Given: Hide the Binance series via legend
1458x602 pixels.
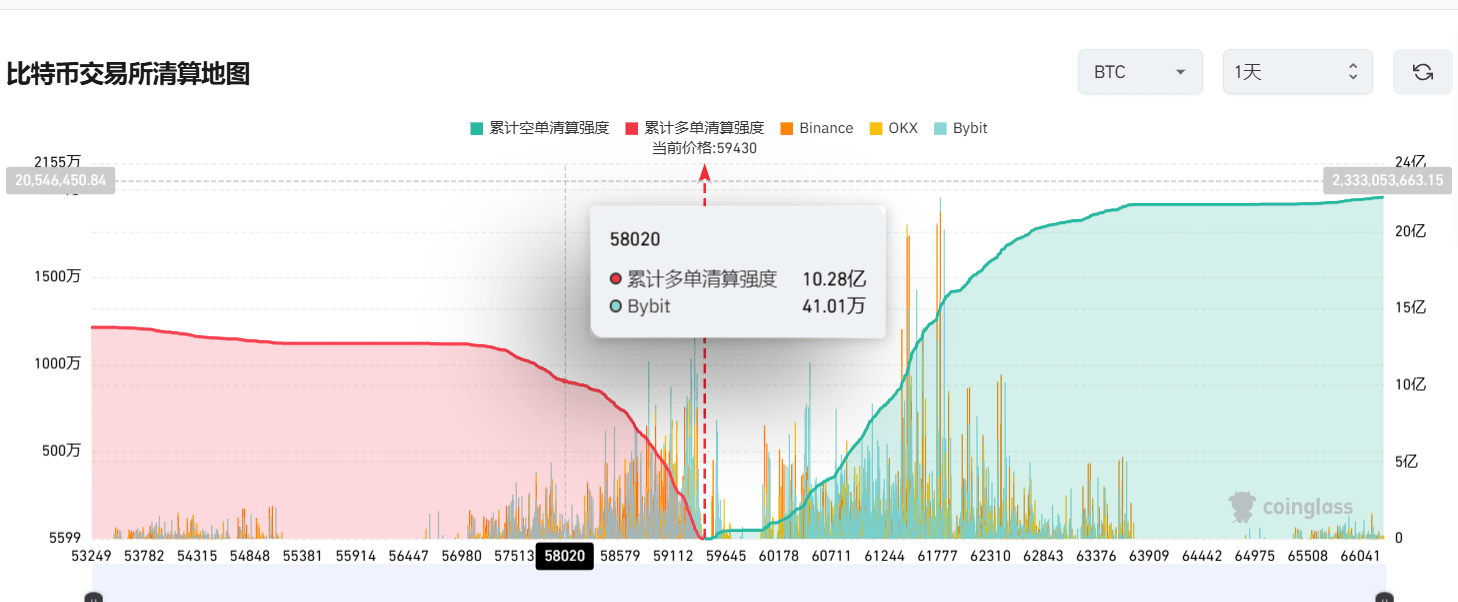Looking at the screenshot, I should [816, 128].
